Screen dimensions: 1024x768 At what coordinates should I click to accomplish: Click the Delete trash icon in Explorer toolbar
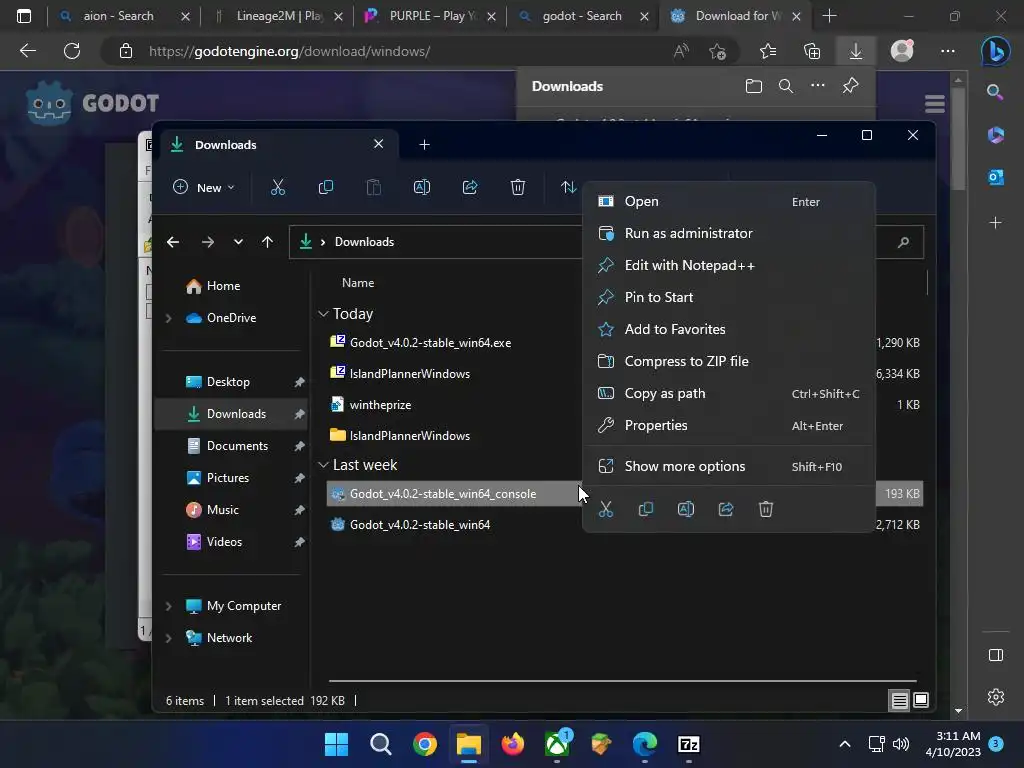[x=517, y=187]
